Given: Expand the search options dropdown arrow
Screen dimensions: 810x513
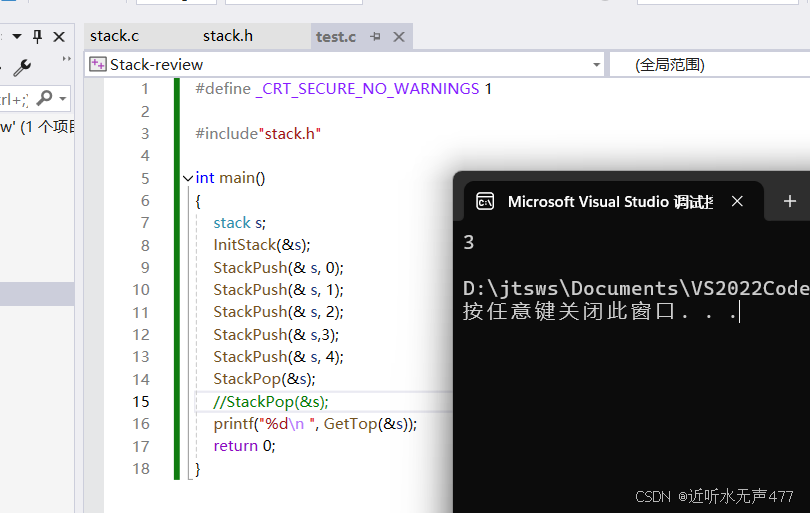Looking at the screenshot, I should click(63, 98).
